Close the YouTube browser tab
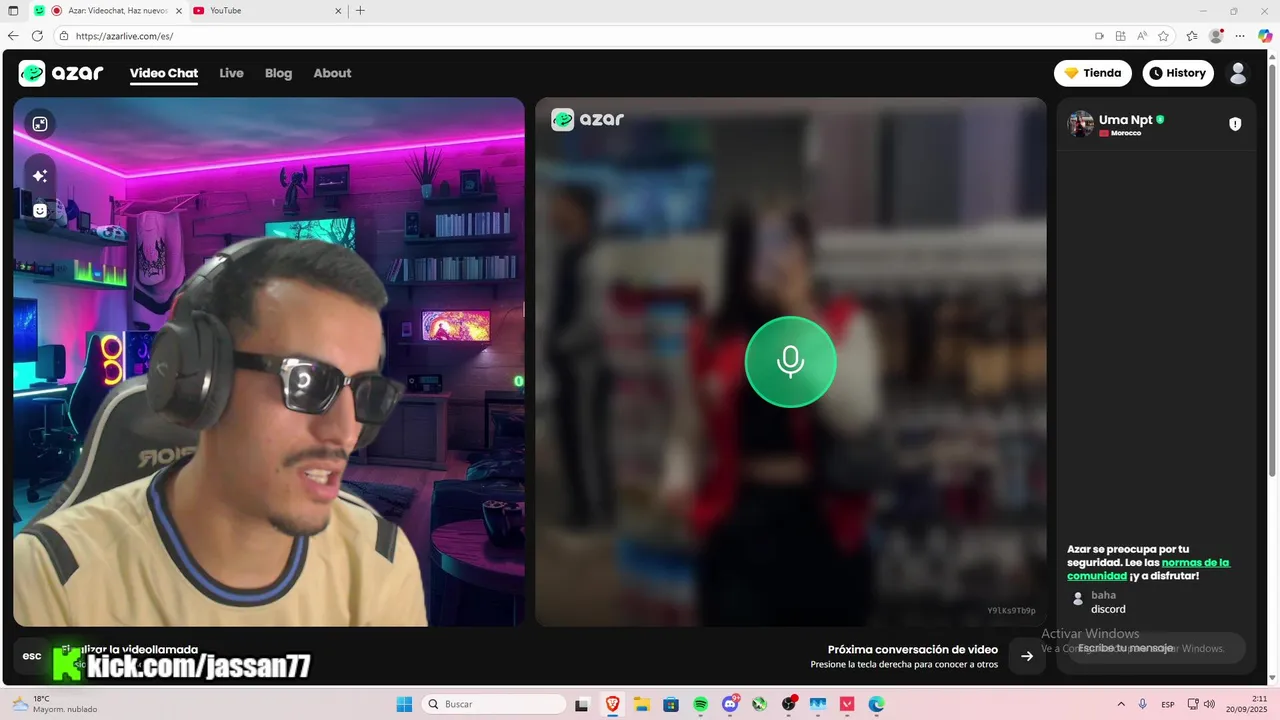The width and height of the screenshot is (1280, 720). pyautogui.click(x=339, y=11)
